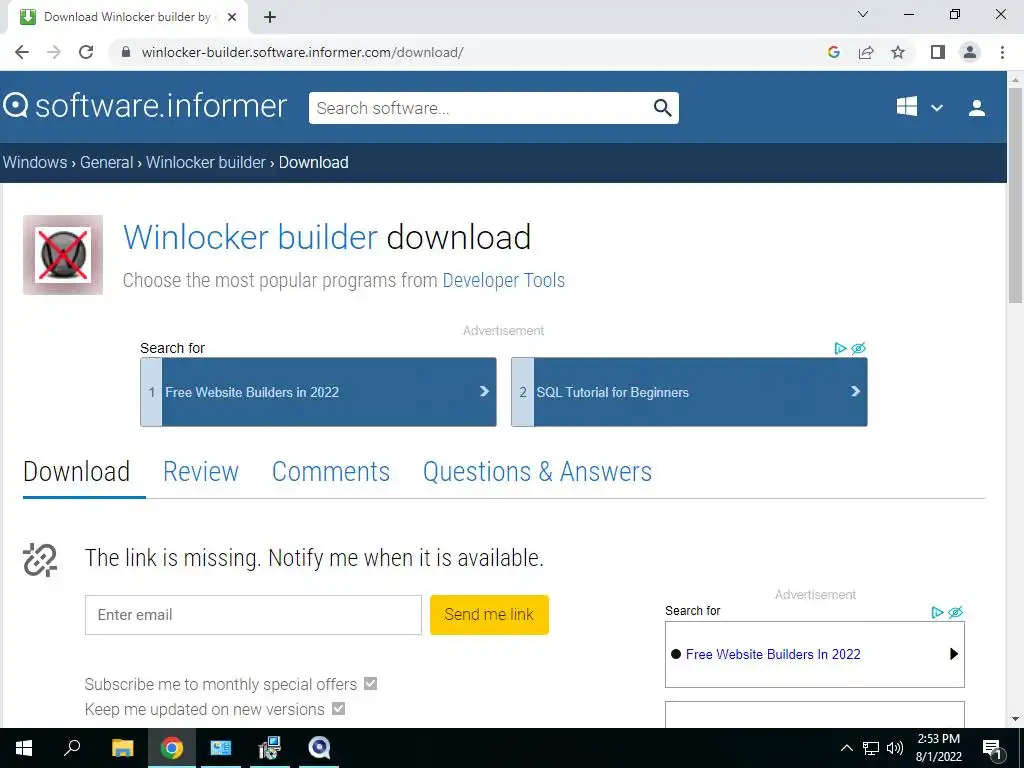Viewport: 1024px width, 768px height.
Task: Open a new browser tab
Action: (x=270, y=18)
